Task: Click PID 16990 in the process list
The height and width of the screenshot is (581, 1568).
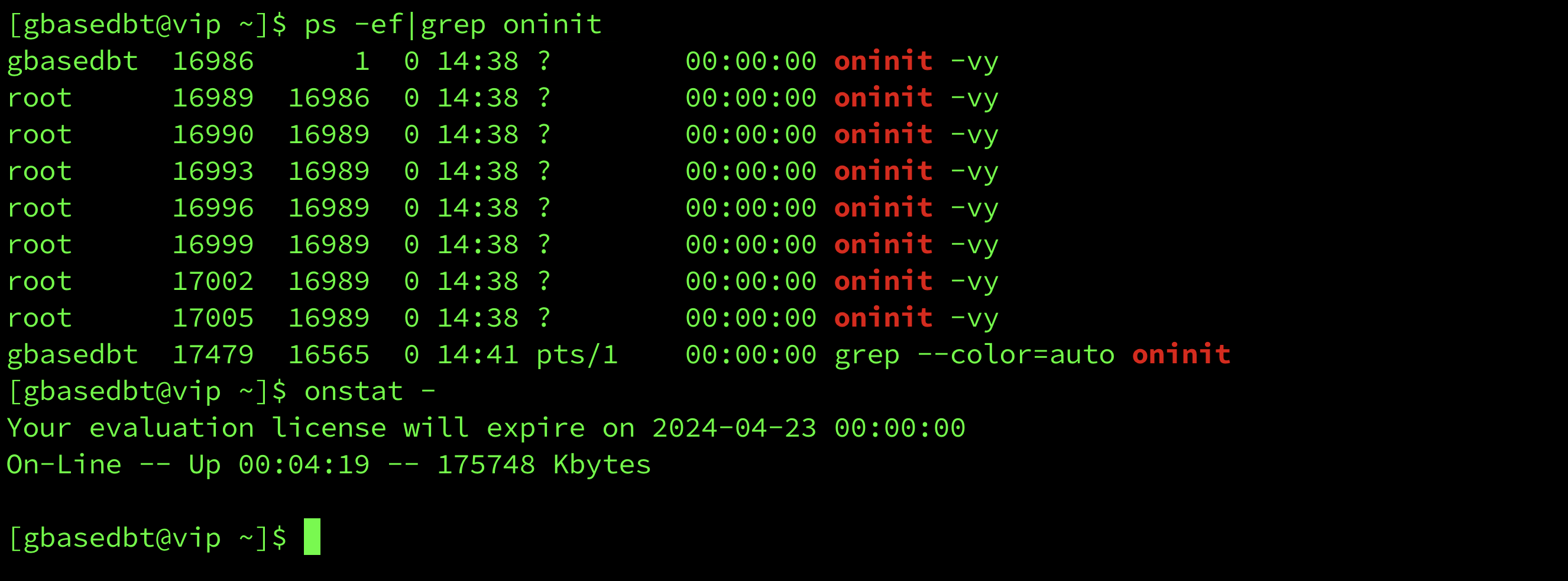Action: 213,134
